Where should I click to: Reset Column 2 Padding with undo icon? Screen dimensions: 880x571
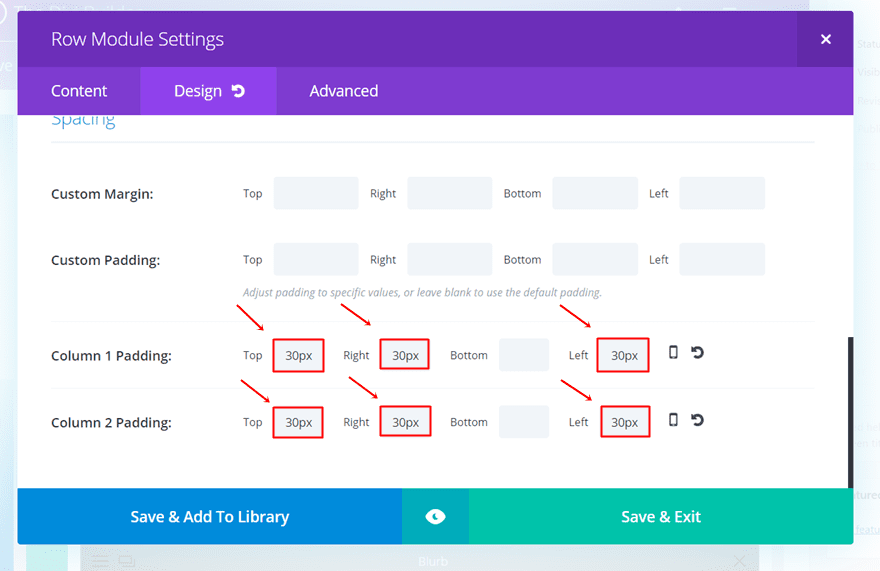[x=697, y=420]
